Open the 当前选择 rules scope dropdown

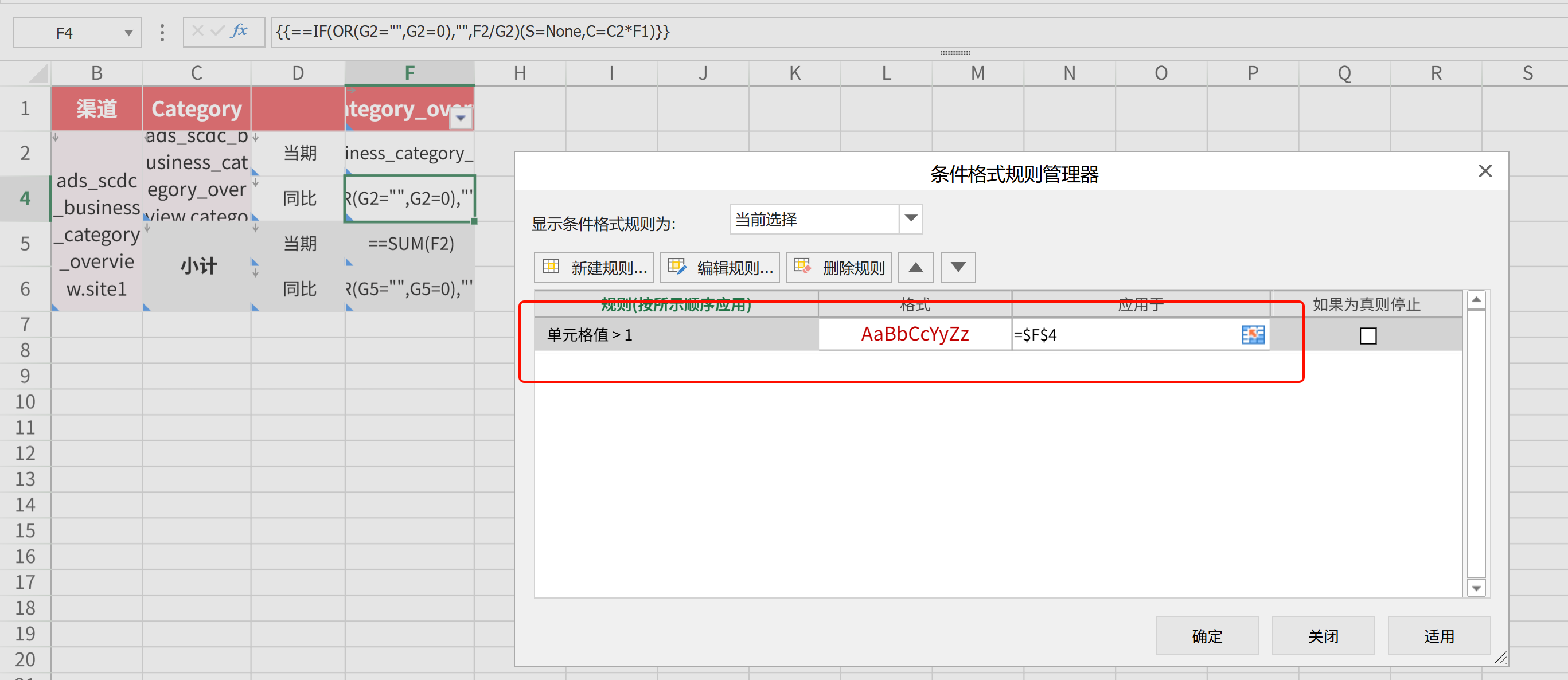(910, 219)
